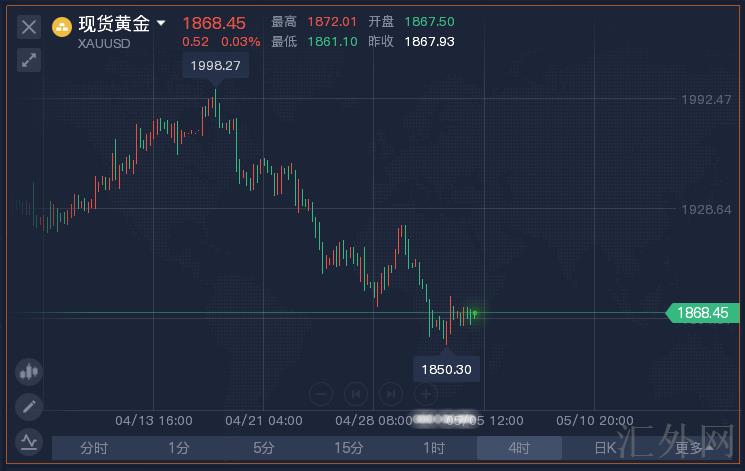The width and height of the screenshot is (745, 471).
Task: Expand the 现货黄金 symbol dropdown arrow
Action: point(161,23)
